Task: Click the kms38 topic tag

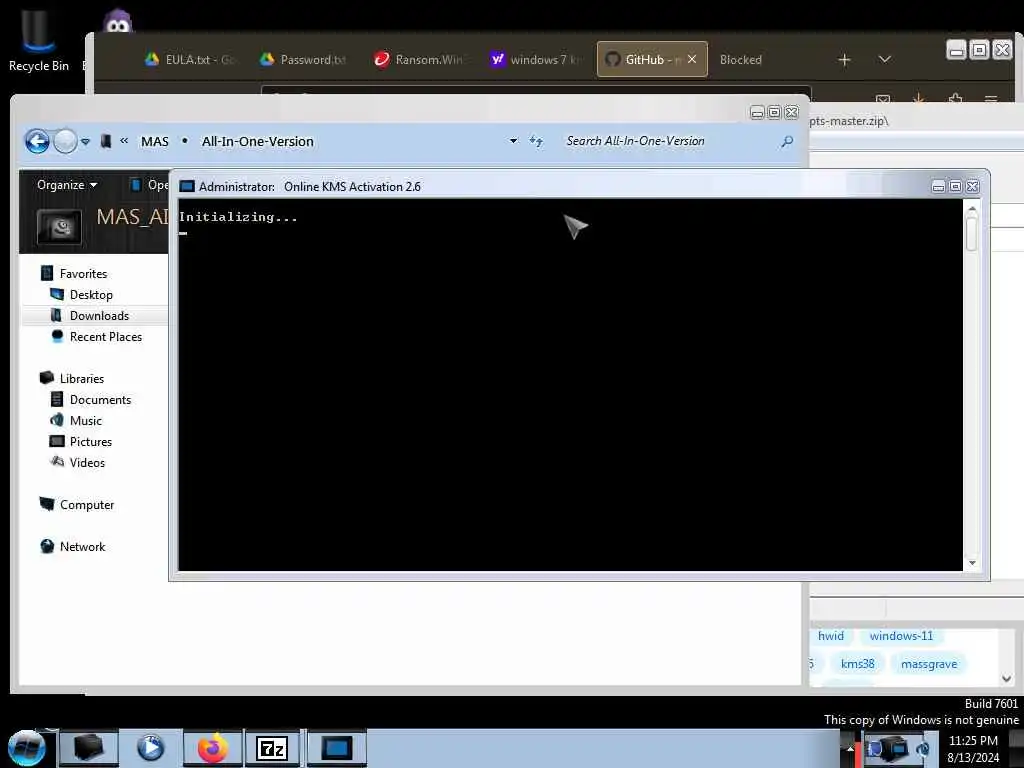Action: point(857,664)
